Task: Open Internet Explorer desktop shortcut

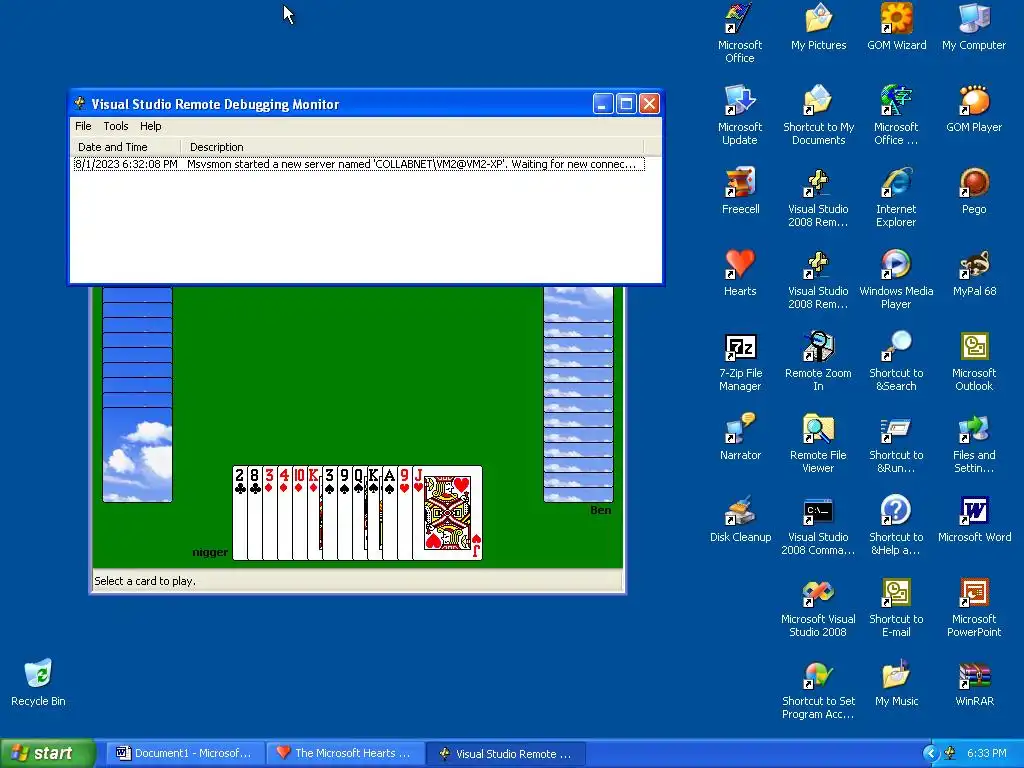Action: (x=896, y=197)
